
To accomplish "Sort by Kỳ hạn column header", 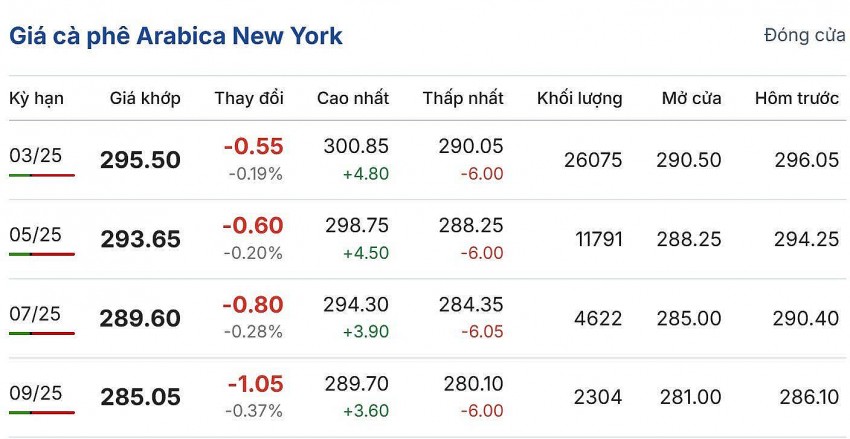I will [36, 98].
